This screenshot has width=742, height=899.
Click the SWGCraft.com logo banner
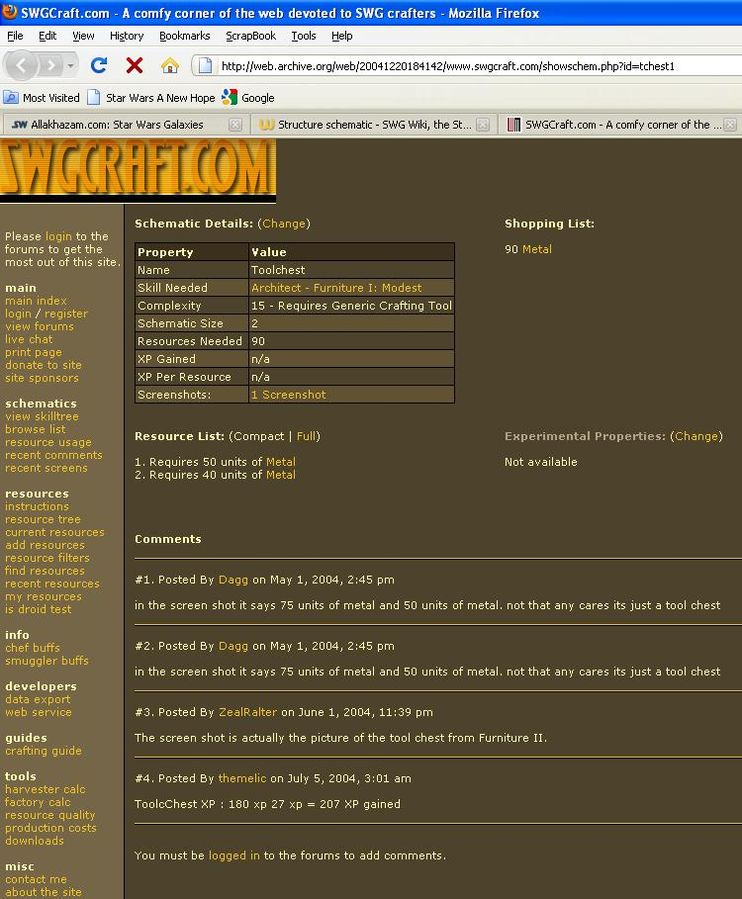point(138,170)
